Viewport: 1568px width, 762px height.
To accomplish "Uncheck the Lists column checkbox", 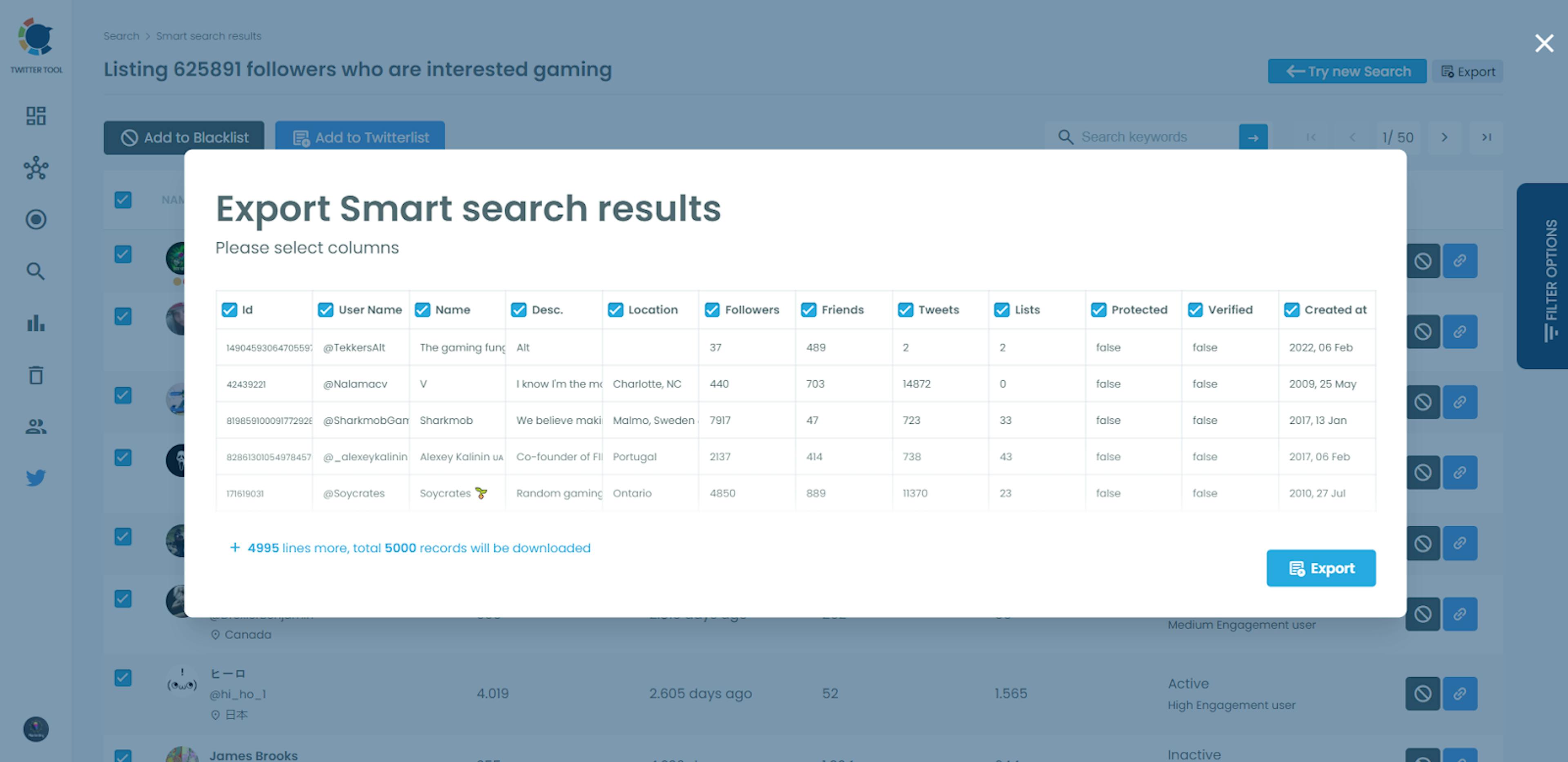I will click(x=1002, y=310).
